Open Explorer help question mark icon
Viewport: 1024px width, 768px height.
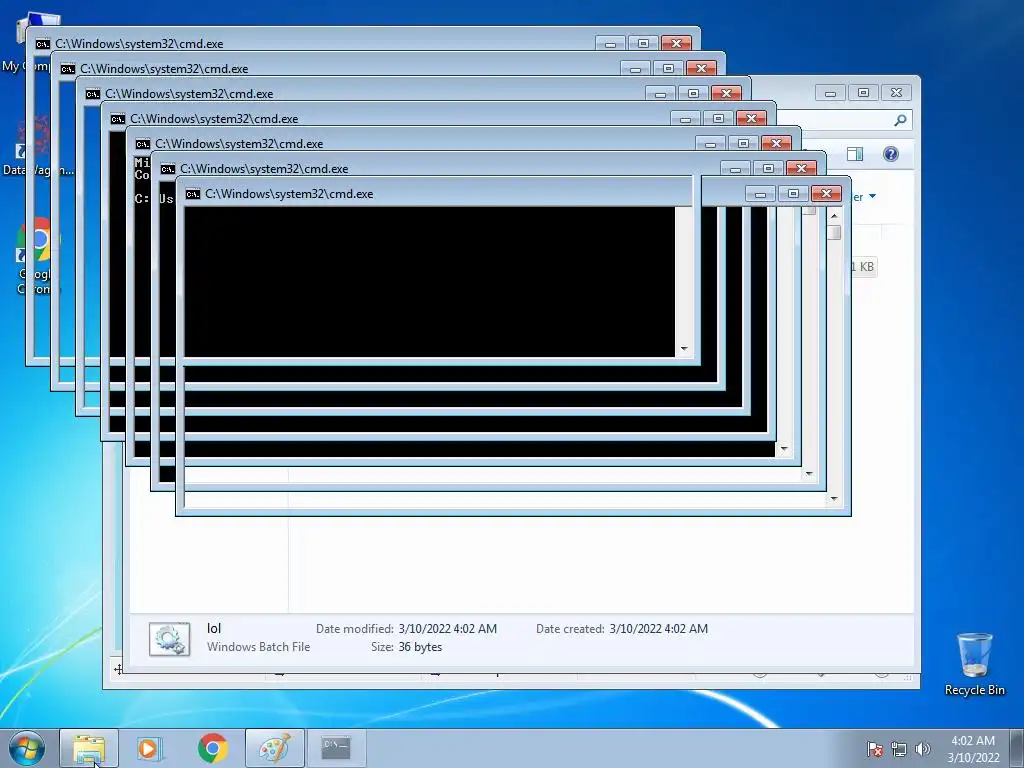(891, 154)
